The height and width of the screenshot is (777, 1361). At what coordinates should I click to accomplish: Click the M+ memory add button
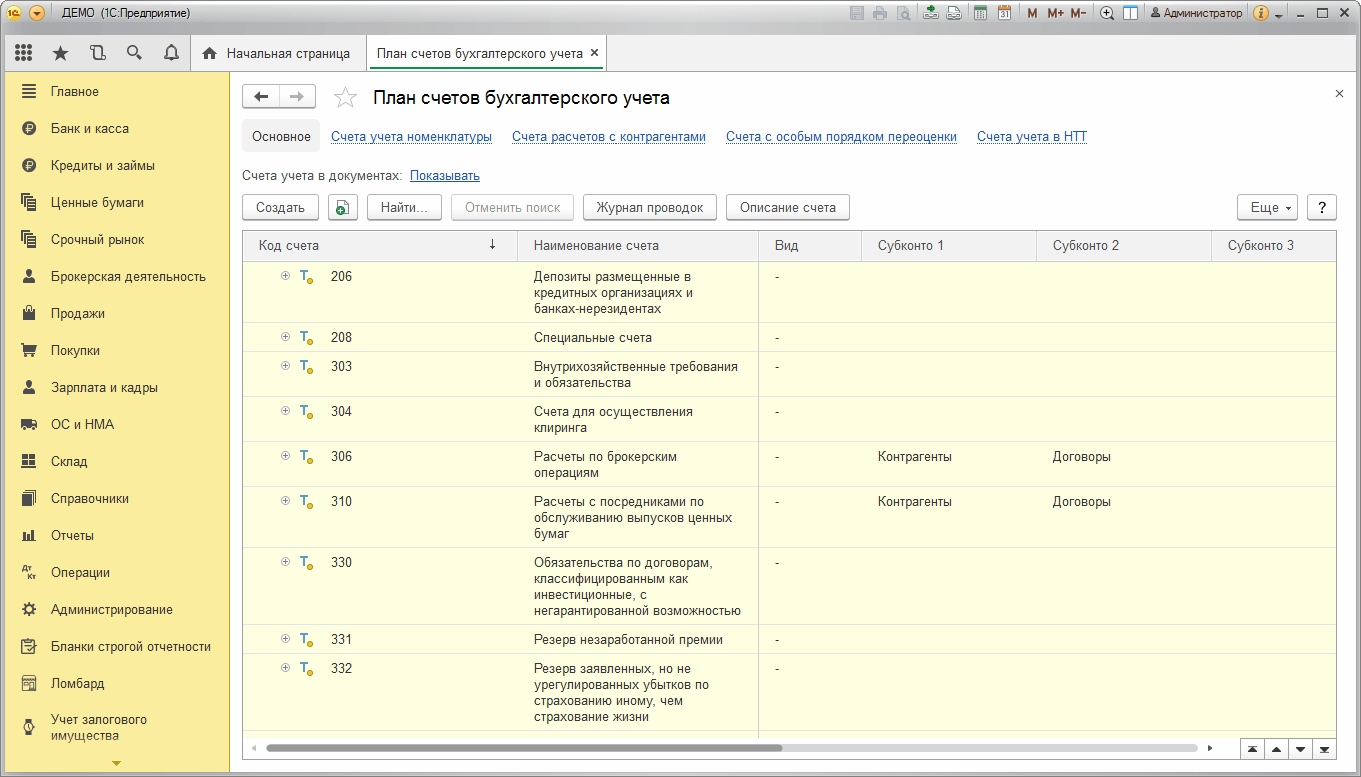(x=1055, y=13)
